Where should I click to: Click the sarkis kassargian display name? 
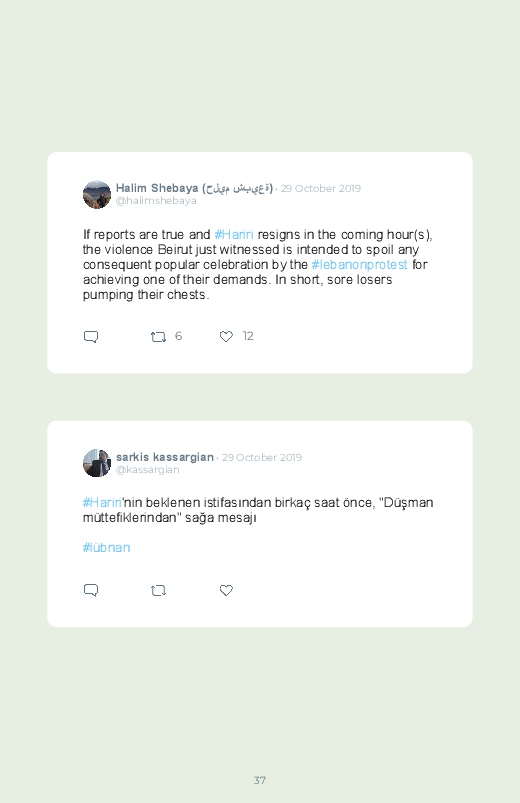pos(164,457)
